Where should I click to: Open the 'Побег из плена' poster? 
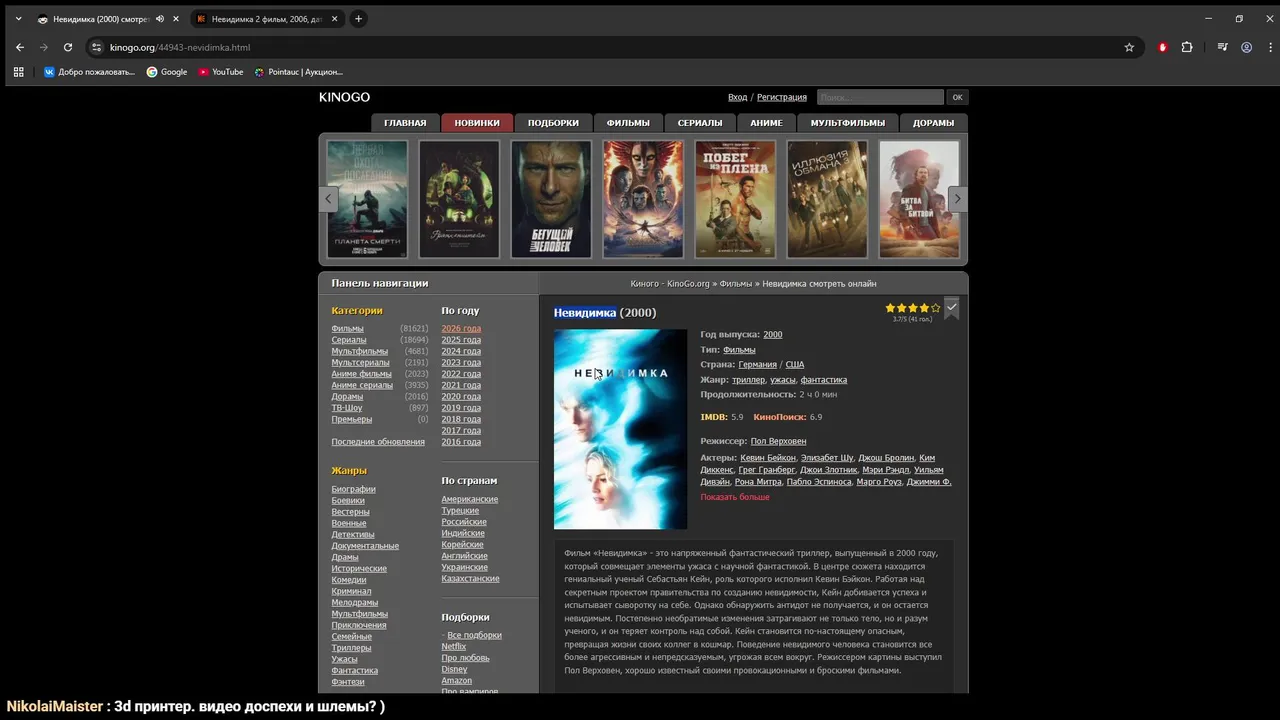click(x=735, y=199)
